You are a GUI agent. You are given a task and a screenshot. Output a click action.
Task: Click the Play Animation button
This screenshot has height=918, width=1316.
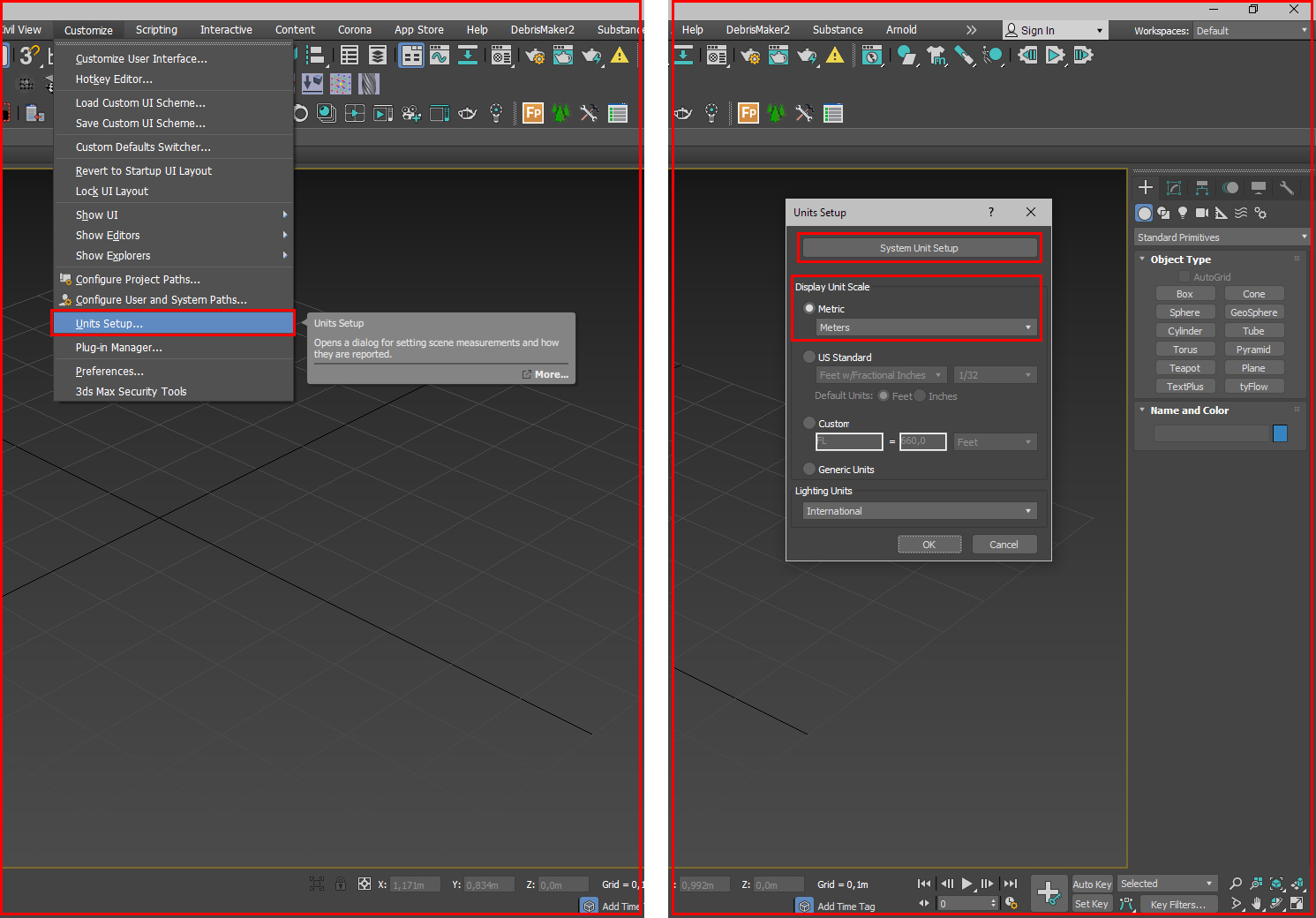966,884
